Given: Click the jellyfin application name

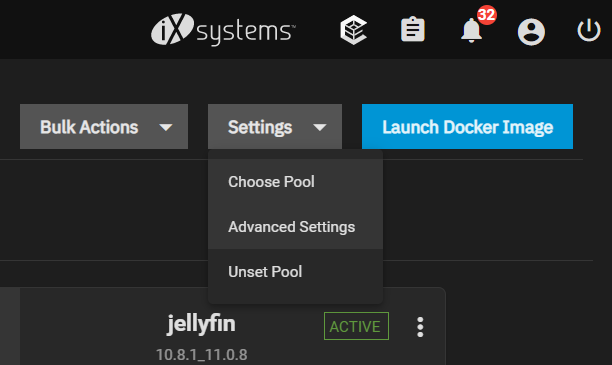Looking at the screenshot, I should (x=201, y=324).
